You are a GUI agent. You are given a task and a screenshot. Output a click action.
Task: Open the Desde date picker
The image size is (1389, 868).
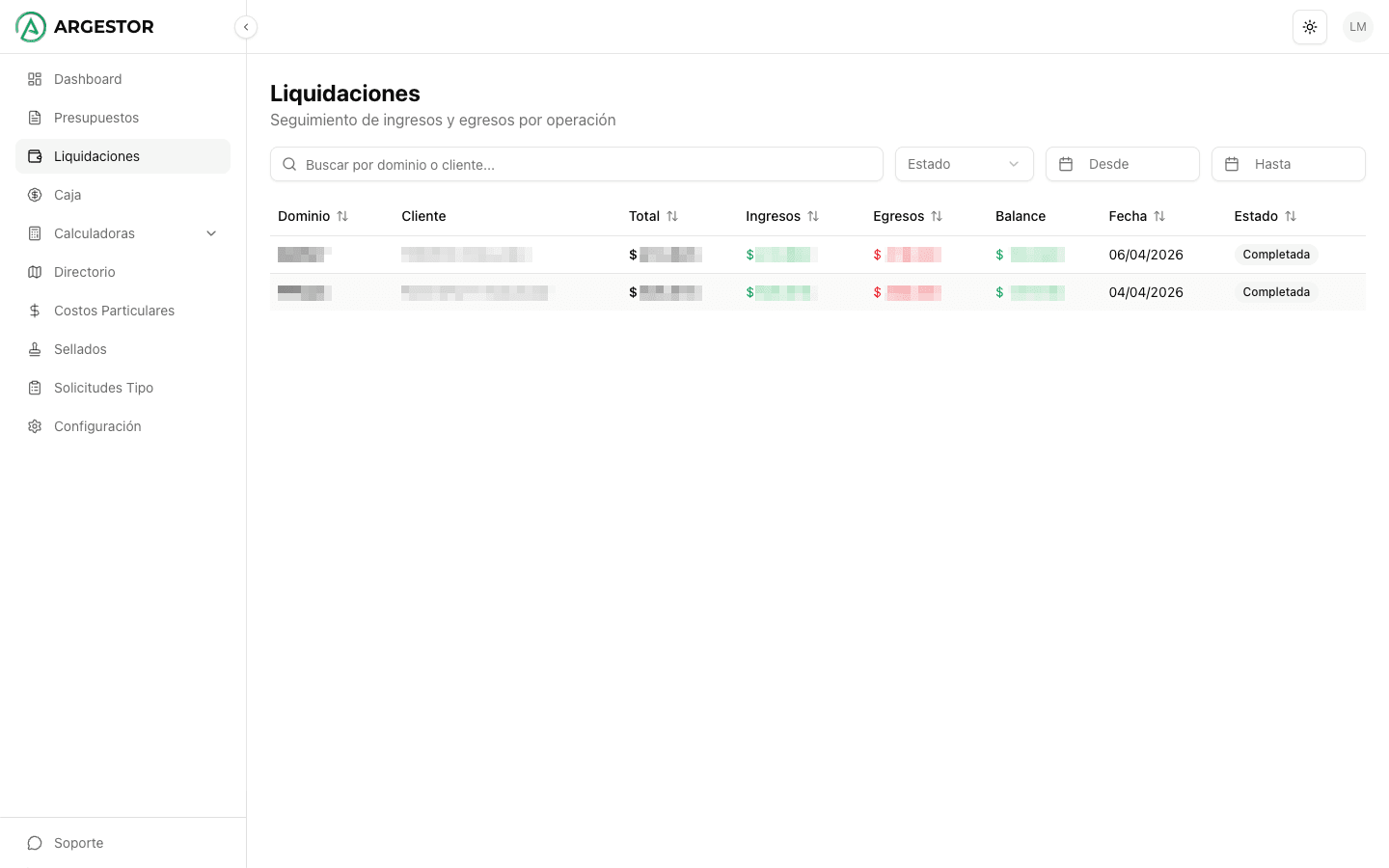coord(1122,164)
